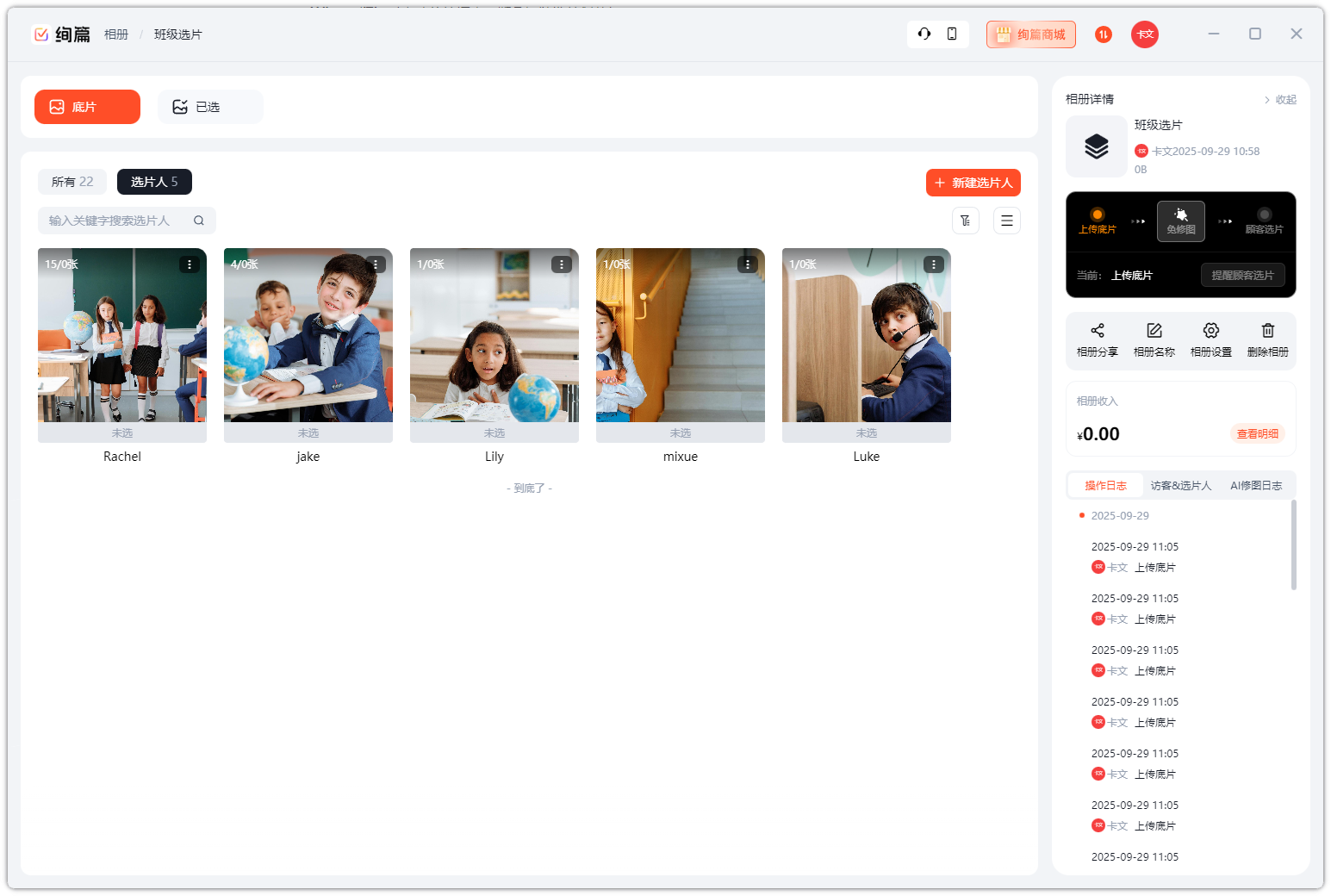Click the selector search input field

click(116, 221)
